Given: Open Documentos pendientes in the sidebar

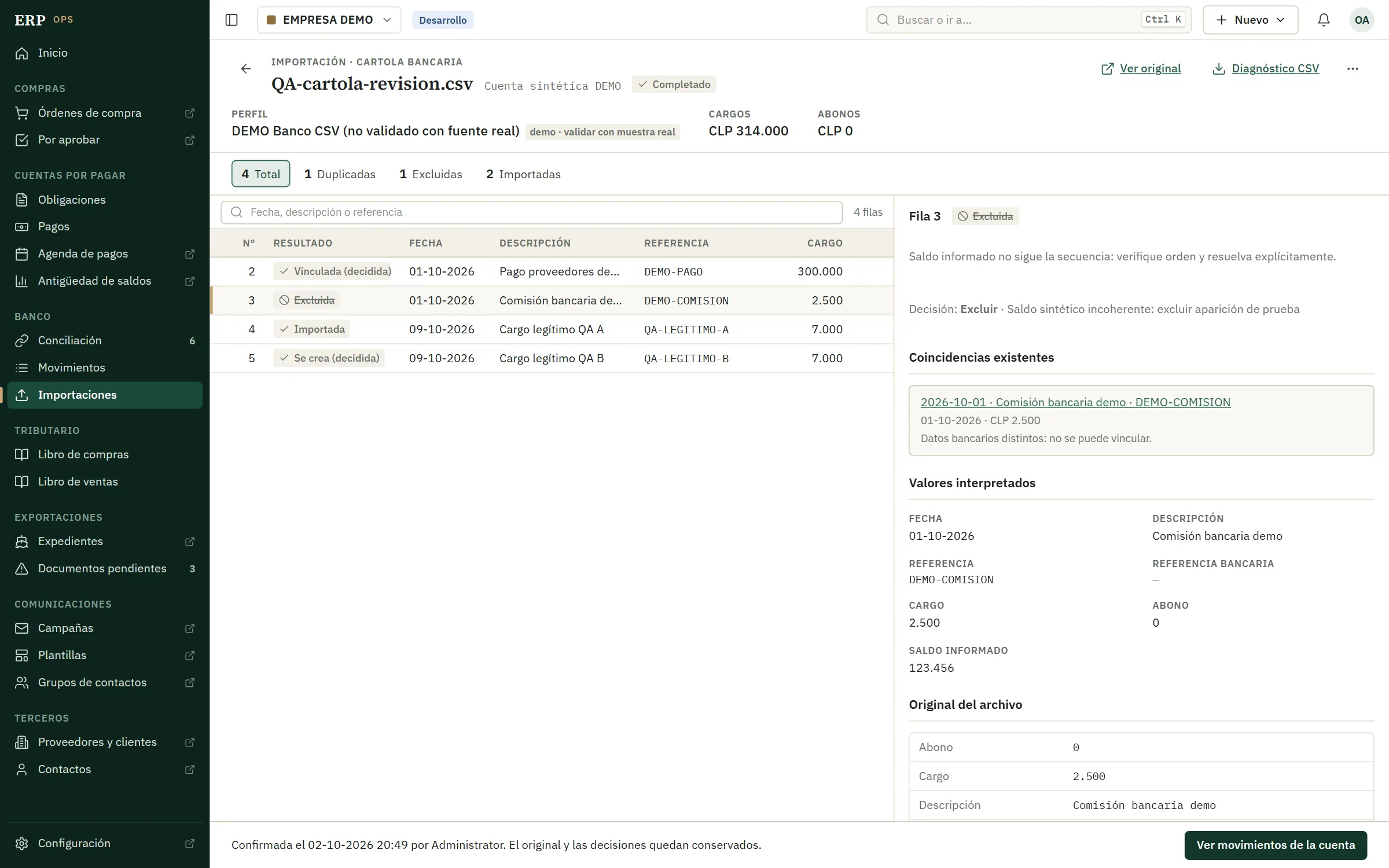Looking at the screenshot, I should (x=105, y=568).
